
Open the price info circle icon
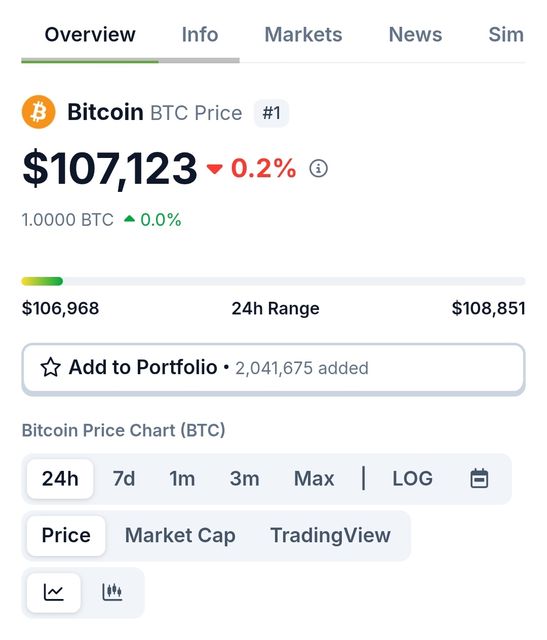point(318,168)
